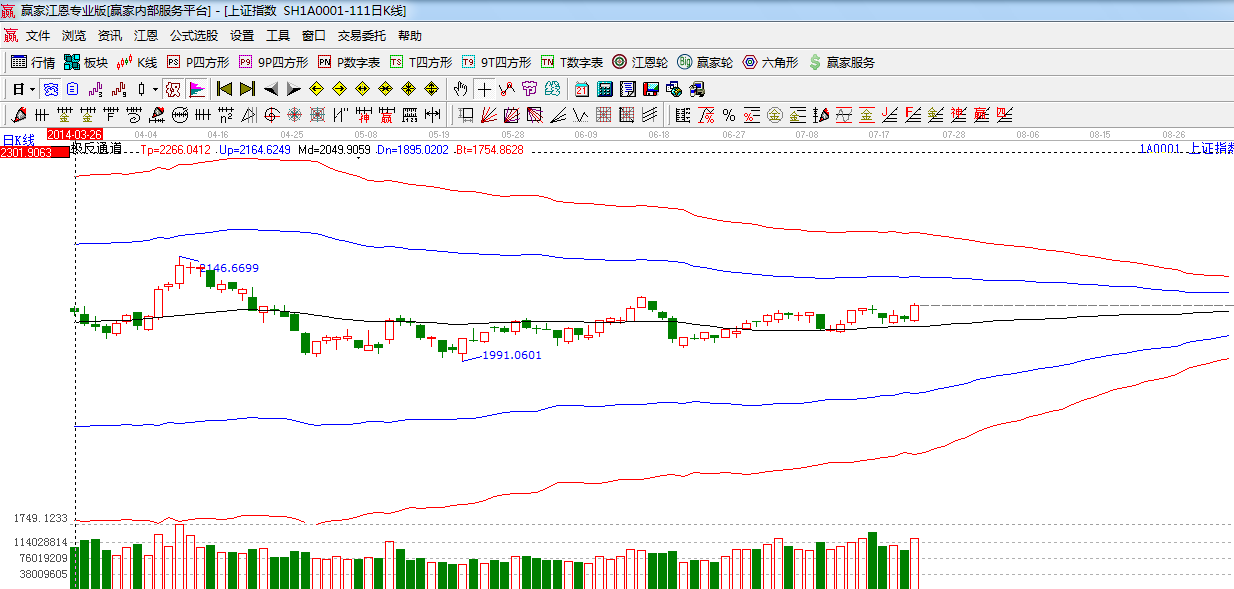Click the hand pan tool icon
Viewport: 1234px width, 589px height.
click(x=461, y=89)
